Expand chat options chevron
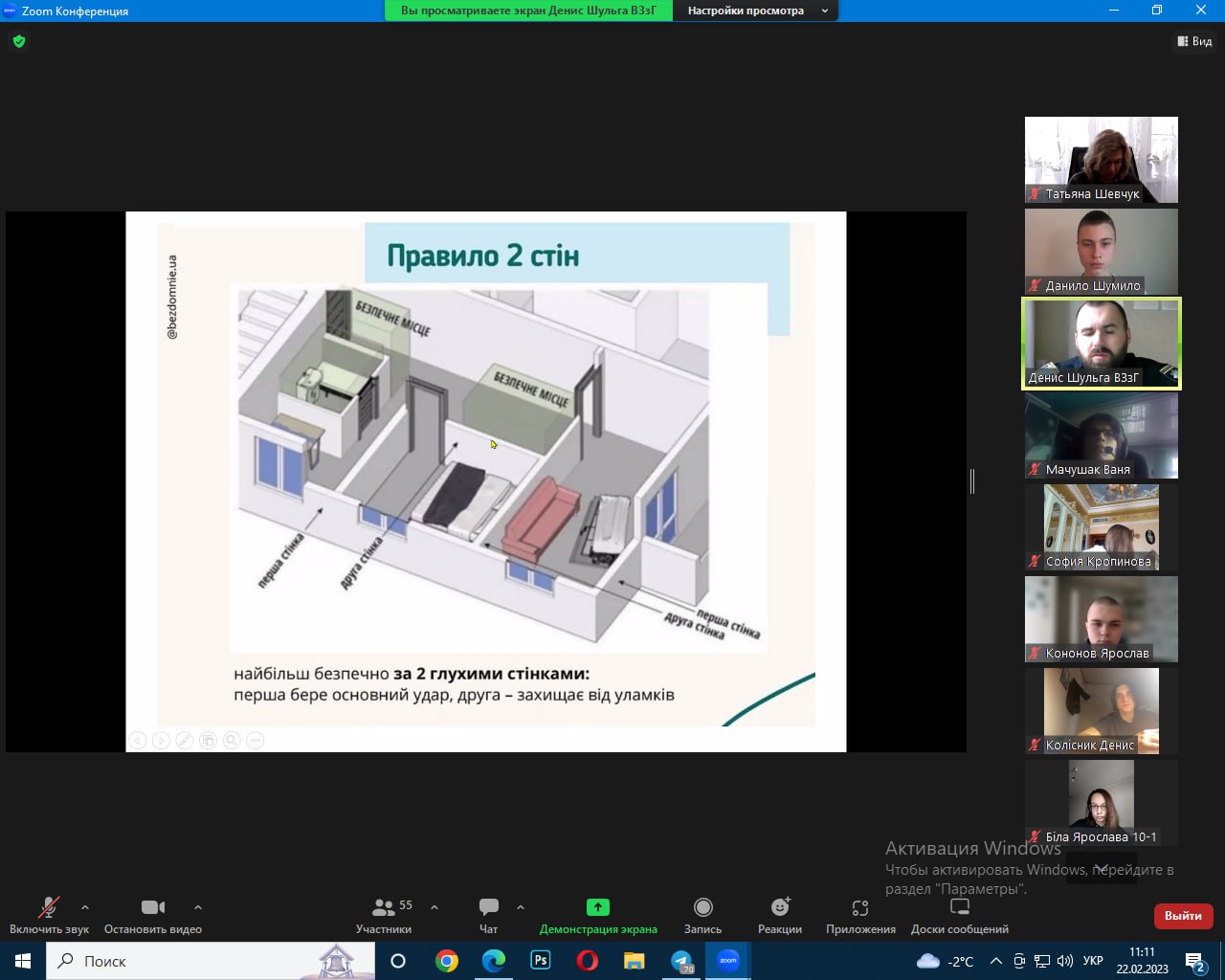The height and width of the screenshot is (980, 1225). [x=521, y=906]
